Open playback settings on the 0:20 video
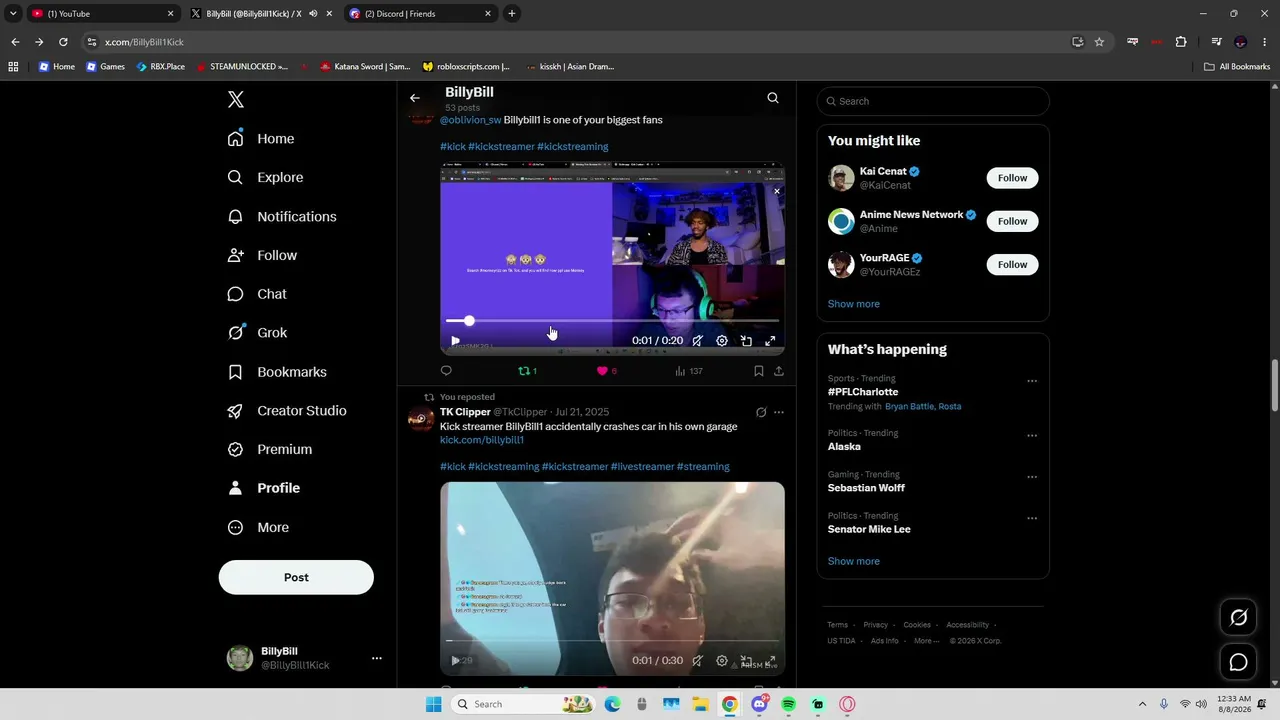The height and width of the screenshot is (720, 1280). click(x=722, y=341)
